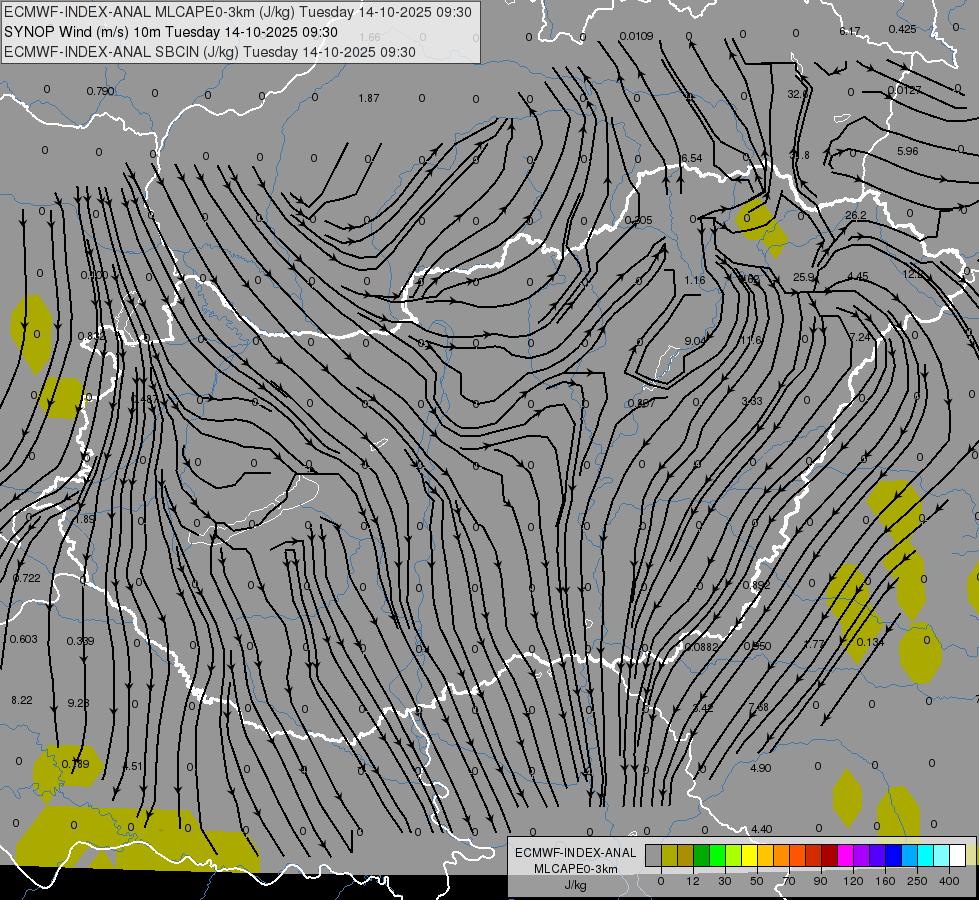Screen dimensions: 979x900
Task: Click the MLCAPE0-3km title line in the header
Action: (238, 12)
